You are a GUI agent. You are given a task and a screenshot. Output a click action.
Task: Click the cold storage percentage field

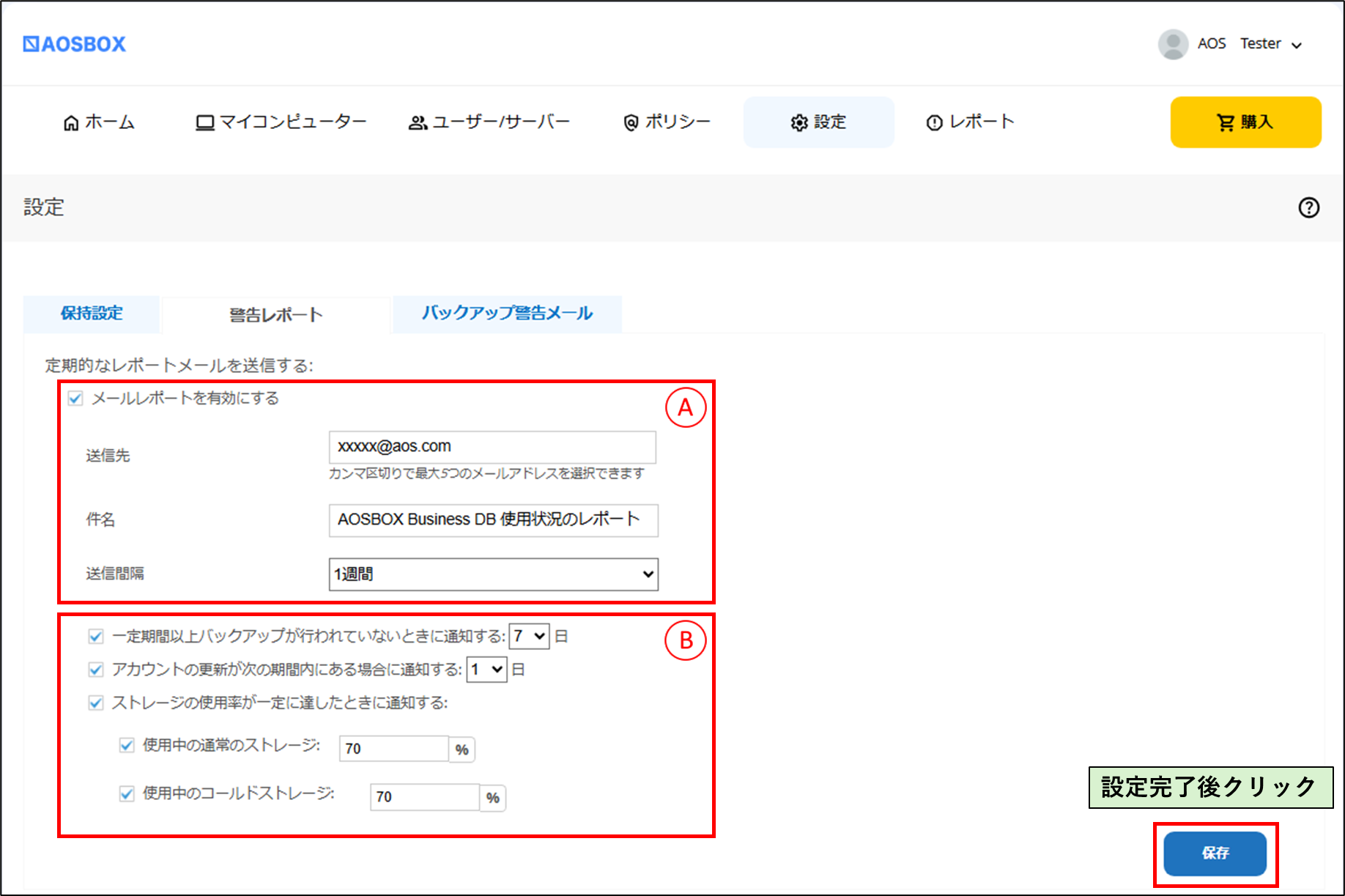[425, 797]
